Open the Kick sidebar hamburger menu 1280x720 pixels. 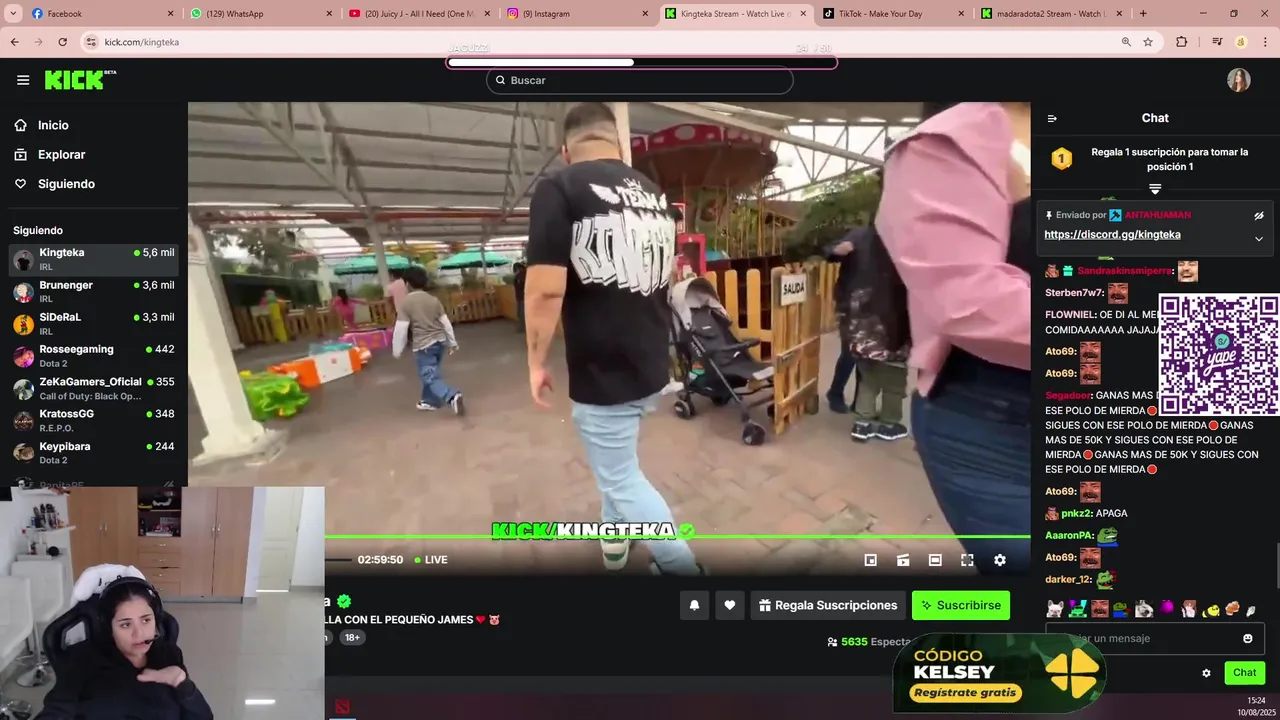pyautogui.click(x=23, y=80)
